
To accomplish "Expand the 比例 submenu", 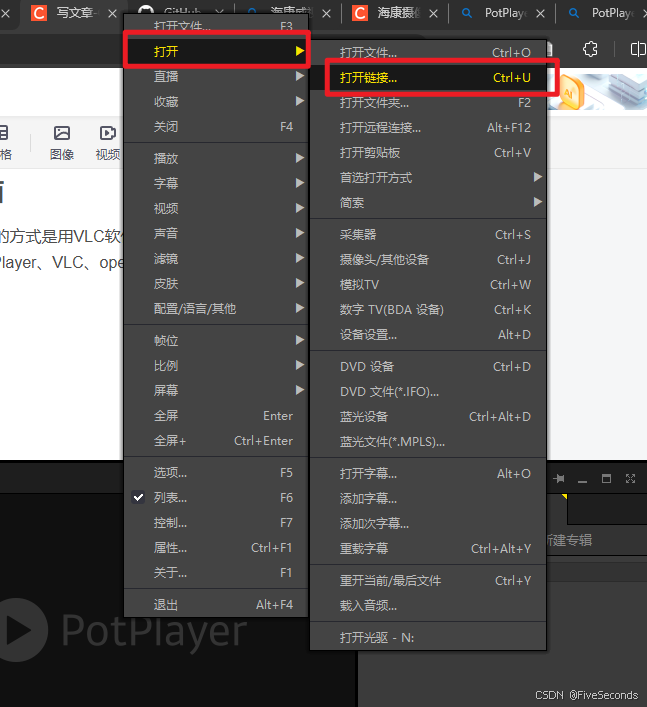I will tap(216, 365).
